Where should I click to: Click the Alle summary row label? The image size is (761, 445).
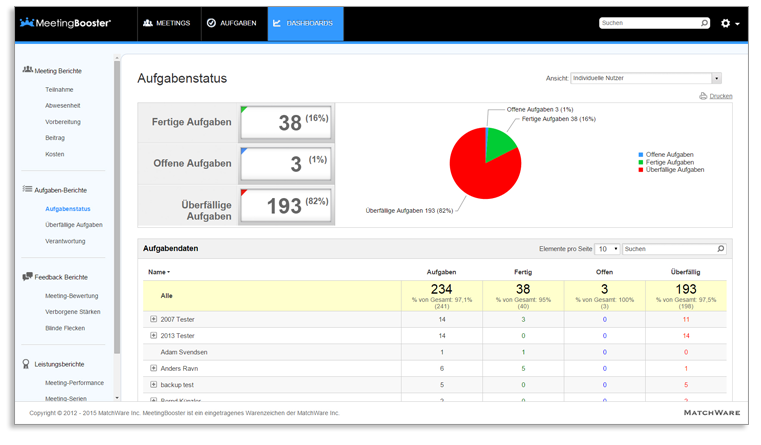[166, 296]
